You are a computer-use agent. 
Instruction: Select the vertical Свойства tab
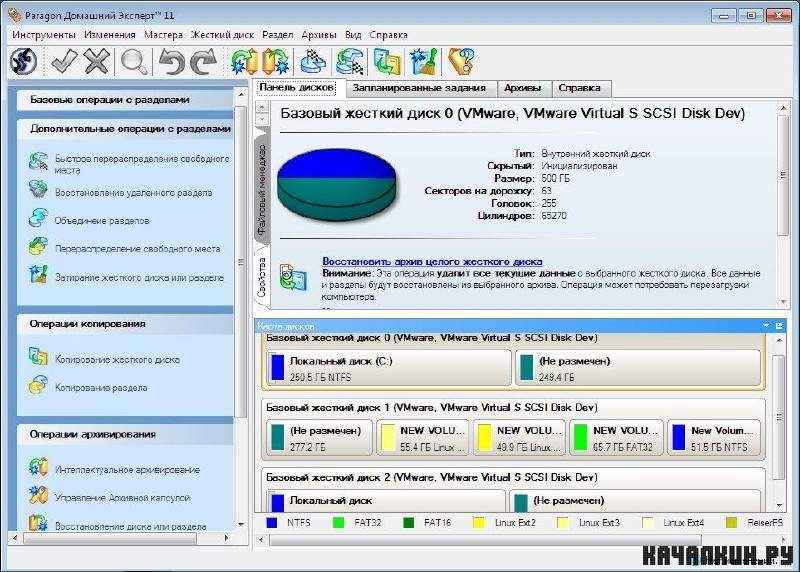262,277
